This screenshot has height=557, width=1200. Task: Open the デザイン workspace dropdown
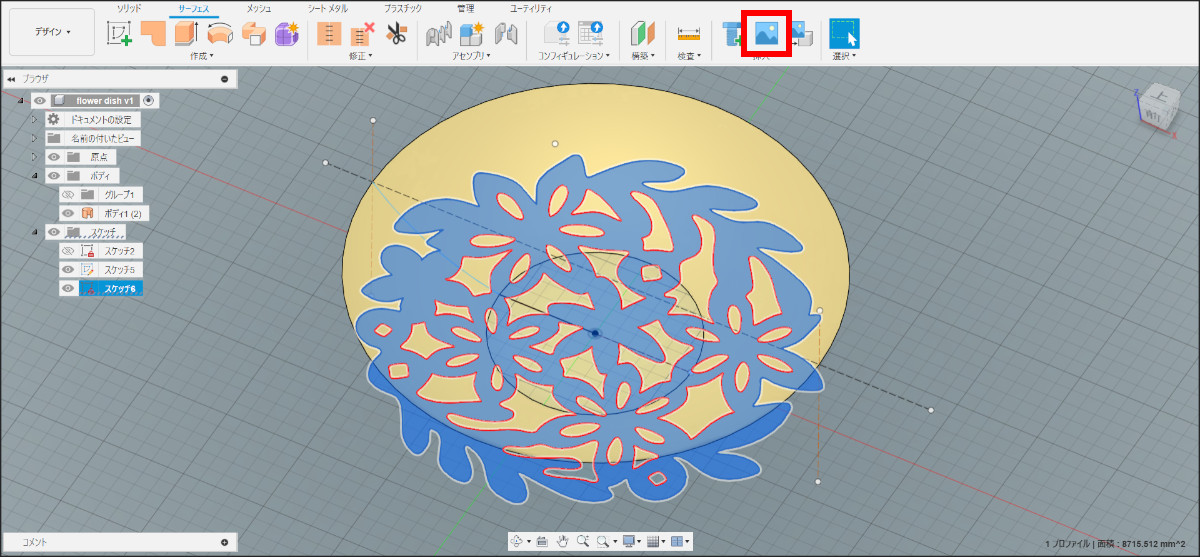point(52,32)
